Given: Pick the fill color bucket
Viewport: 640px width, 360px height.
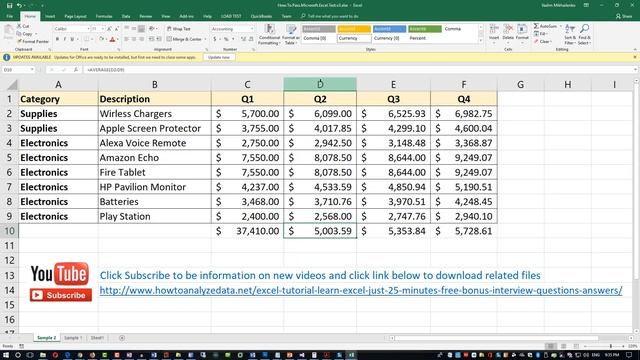Looking at the screenshot, I should [102, 40].
